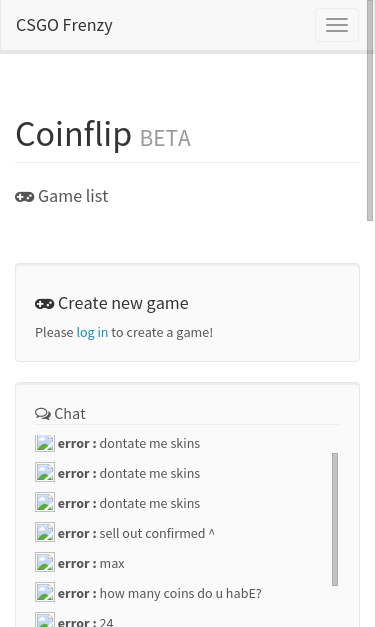Screen dimensions: 375x627
Task: Click avatar of third dontate me skins message
Action: 45,502
